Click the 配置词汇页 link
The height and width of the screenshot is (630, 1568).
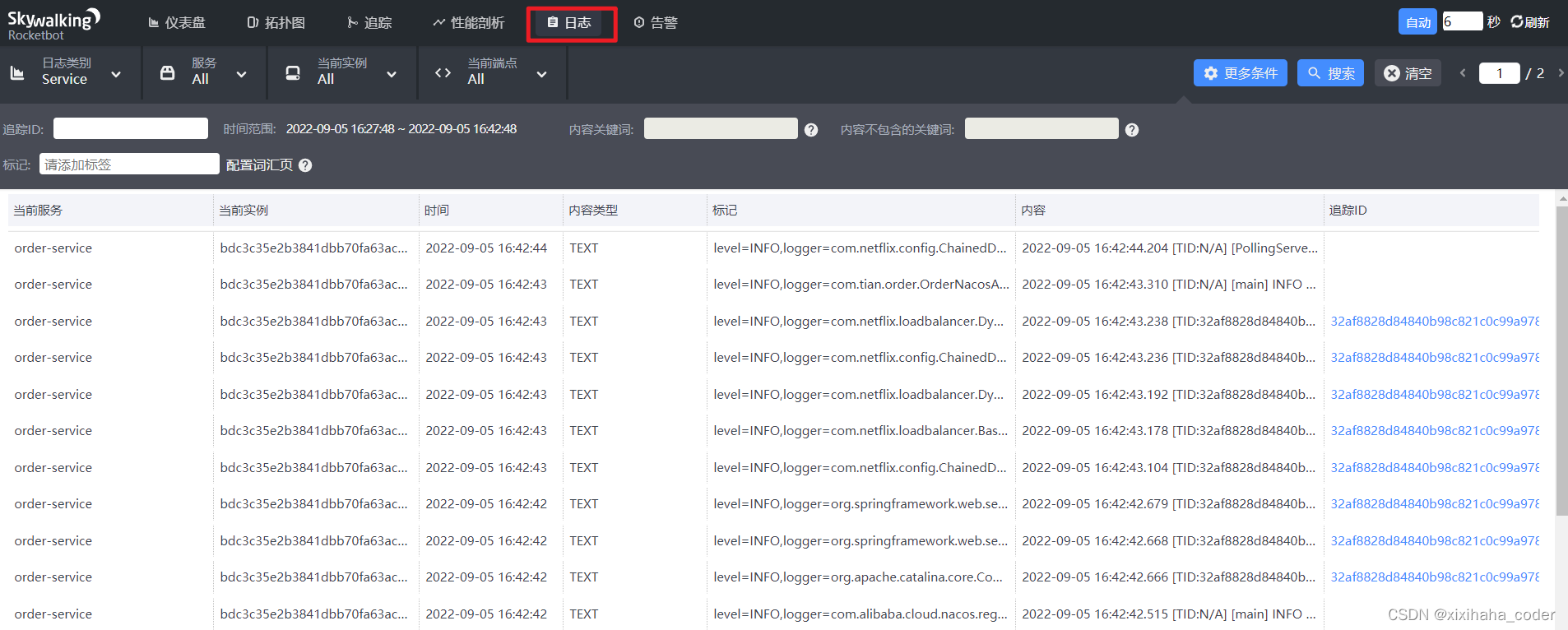[259, 165]
